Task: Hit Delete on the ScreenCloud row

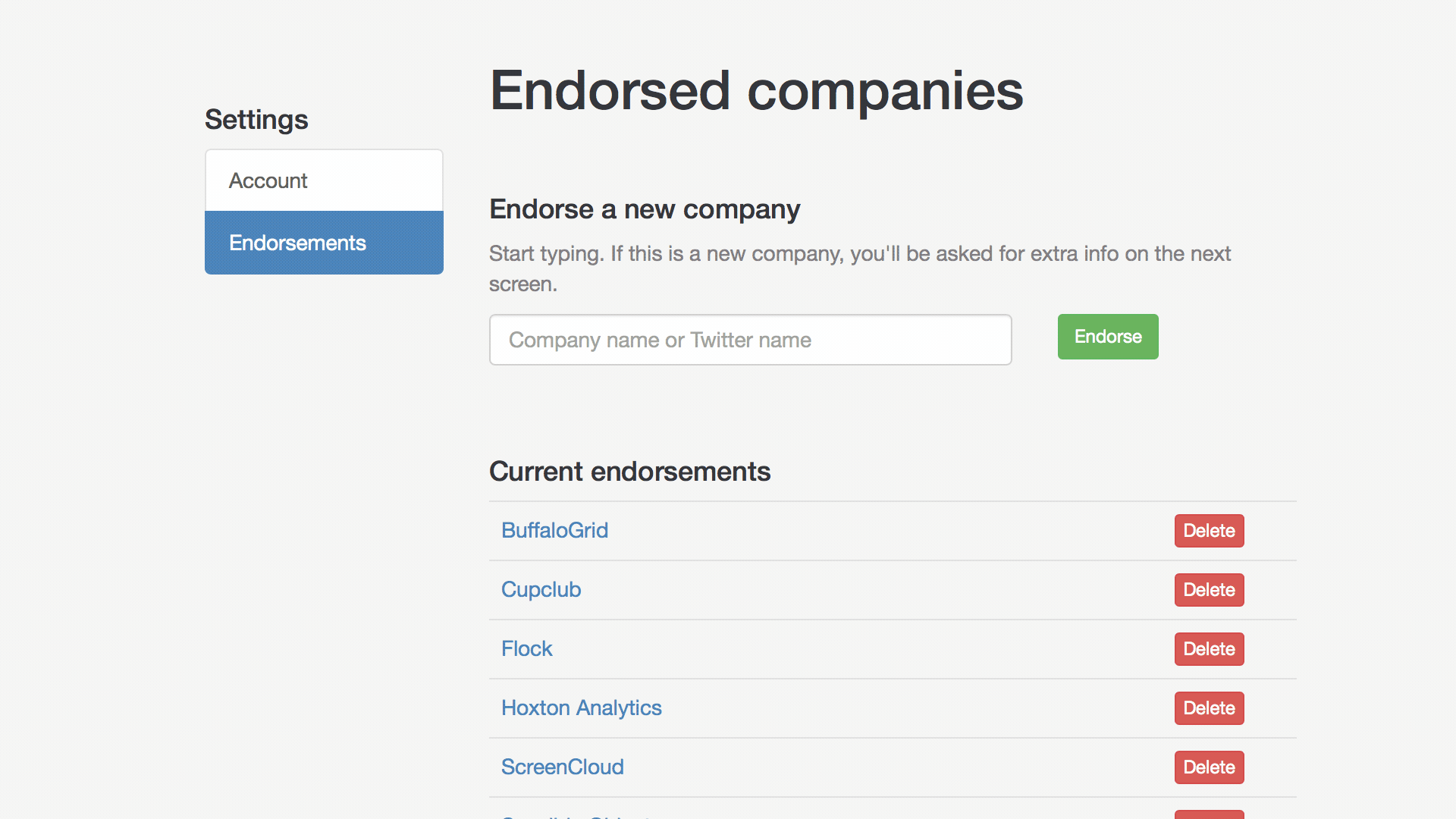Action: point(1209,767)
